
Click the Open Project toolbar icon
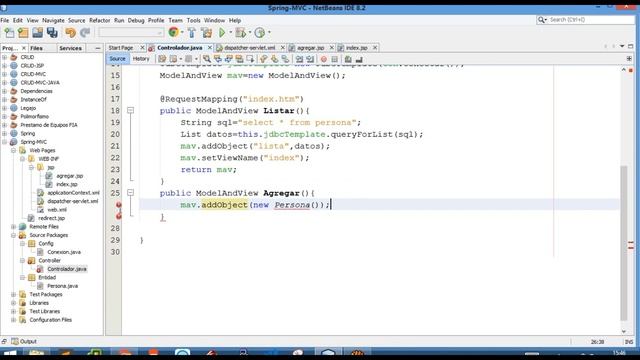pyautogui.click(x=38, y=33)
